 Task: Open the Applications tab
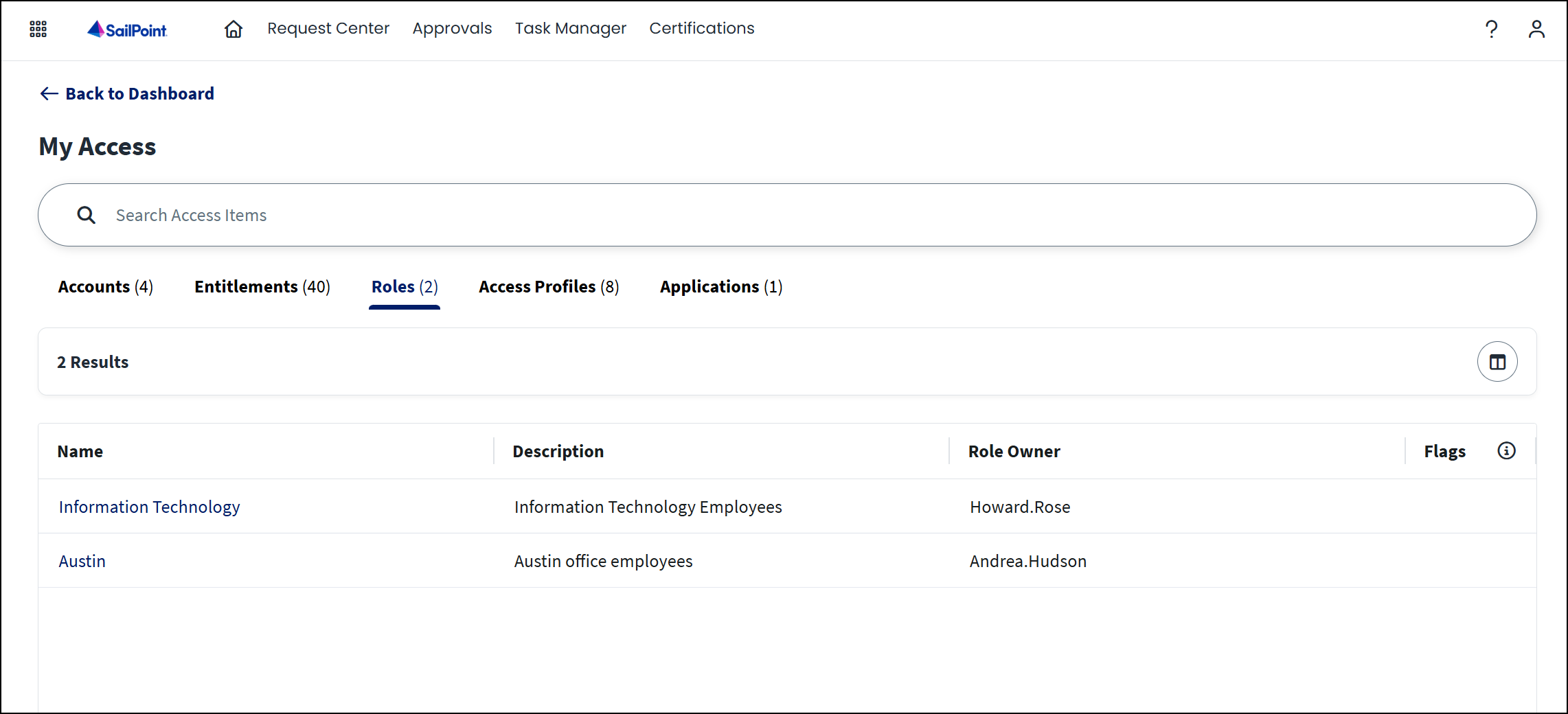(720, 286)
